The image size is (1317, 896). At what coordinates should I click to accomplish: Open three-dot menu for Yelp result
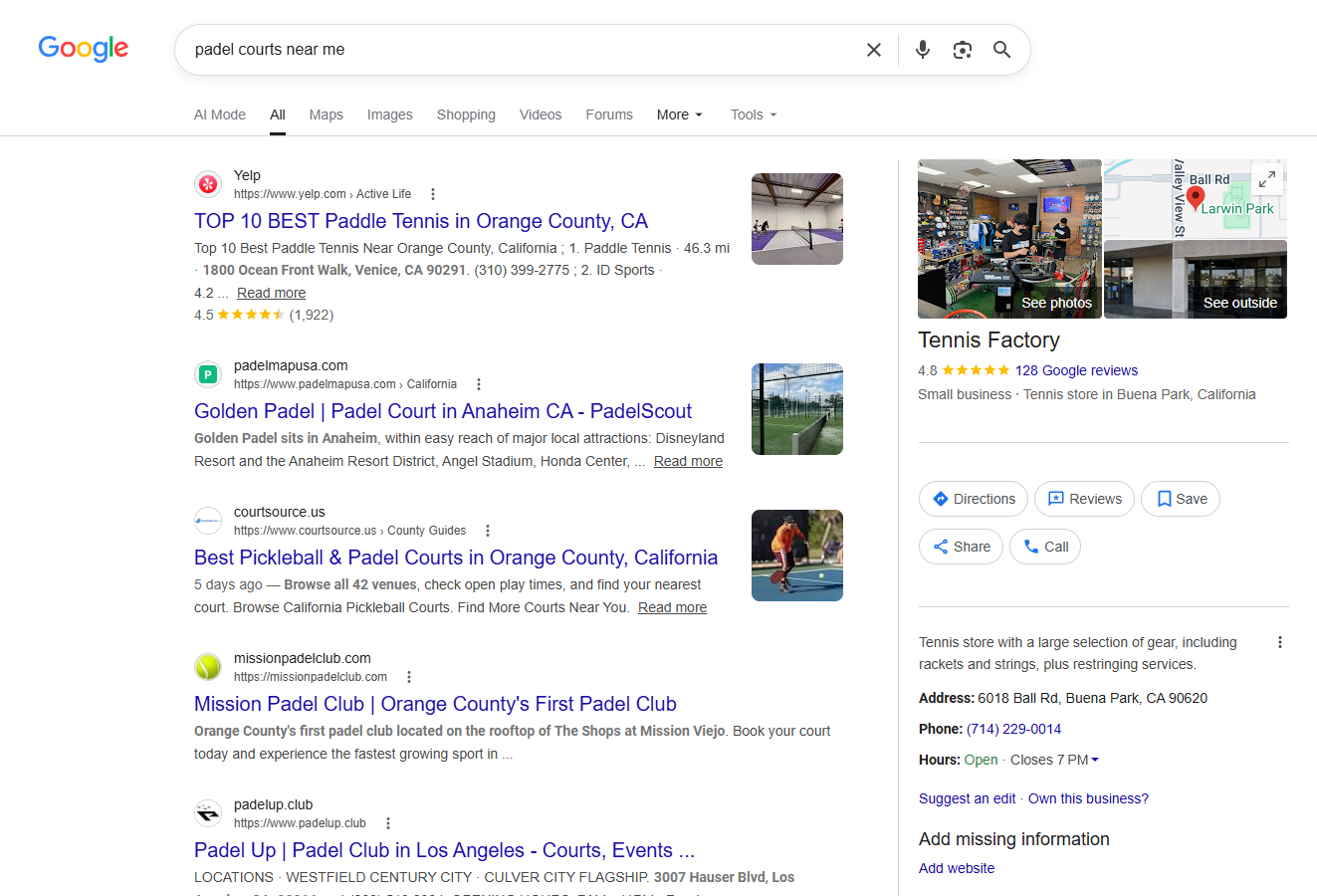pyautogui.click(x=432, y=194)
